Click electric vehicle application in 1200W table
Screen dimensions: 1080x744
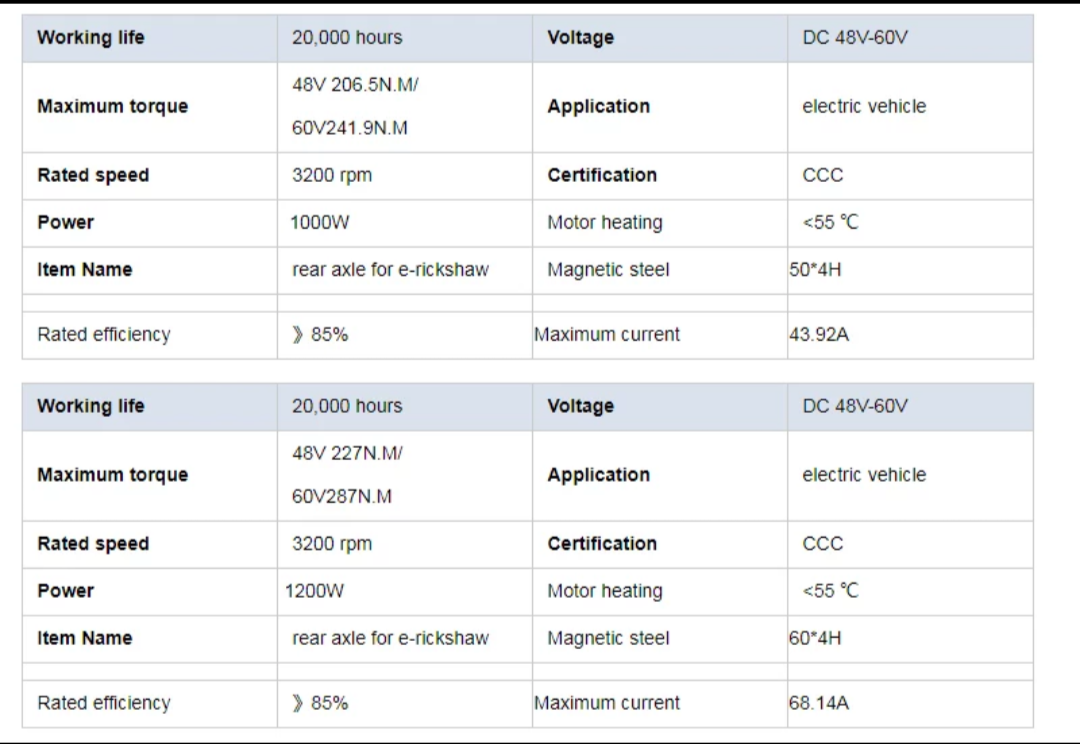pos(864,475)
